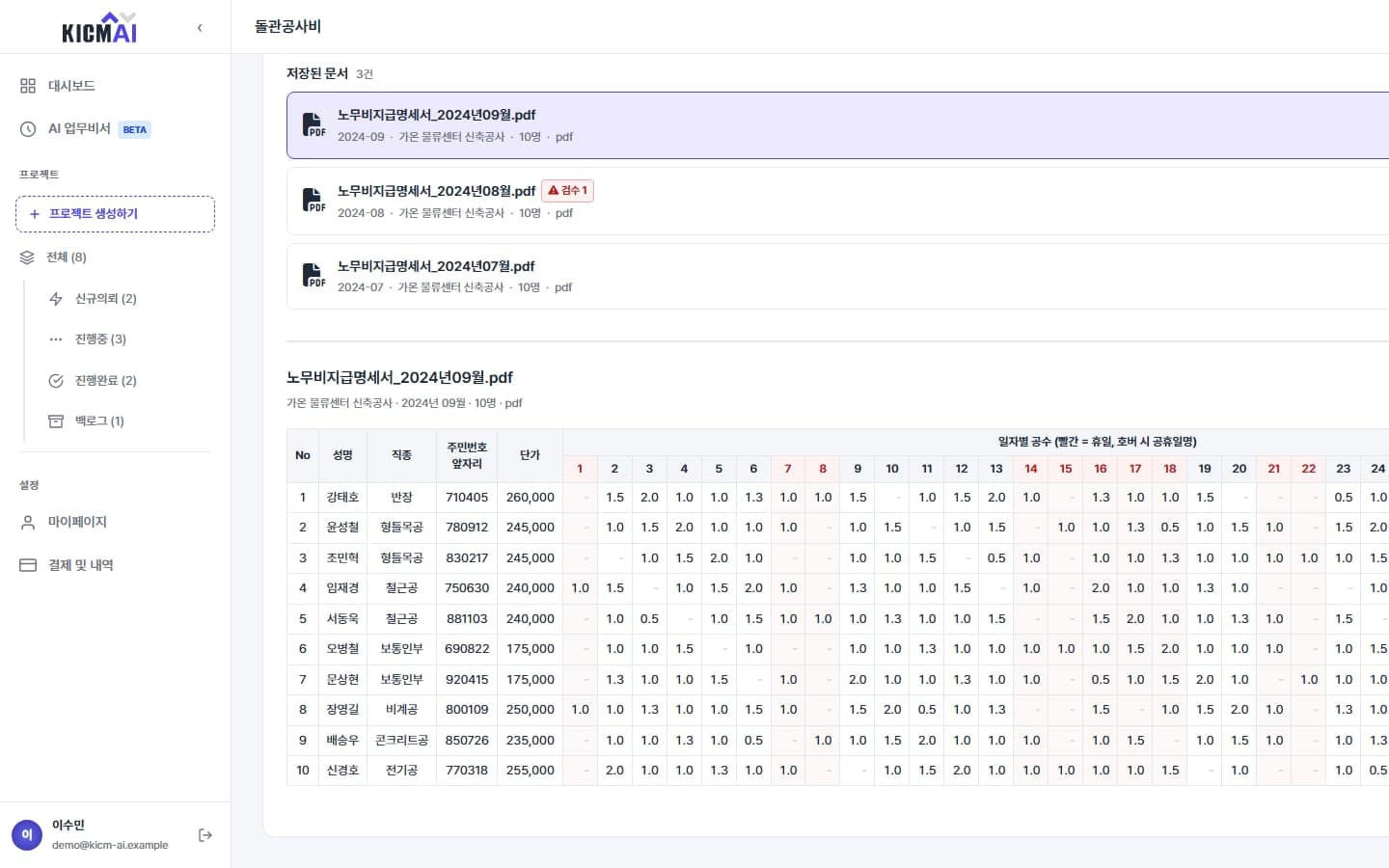Screen dimensions: 1389x868
Task: Click PDF icon of 2024년08월 document
Action: pos(313,201)
